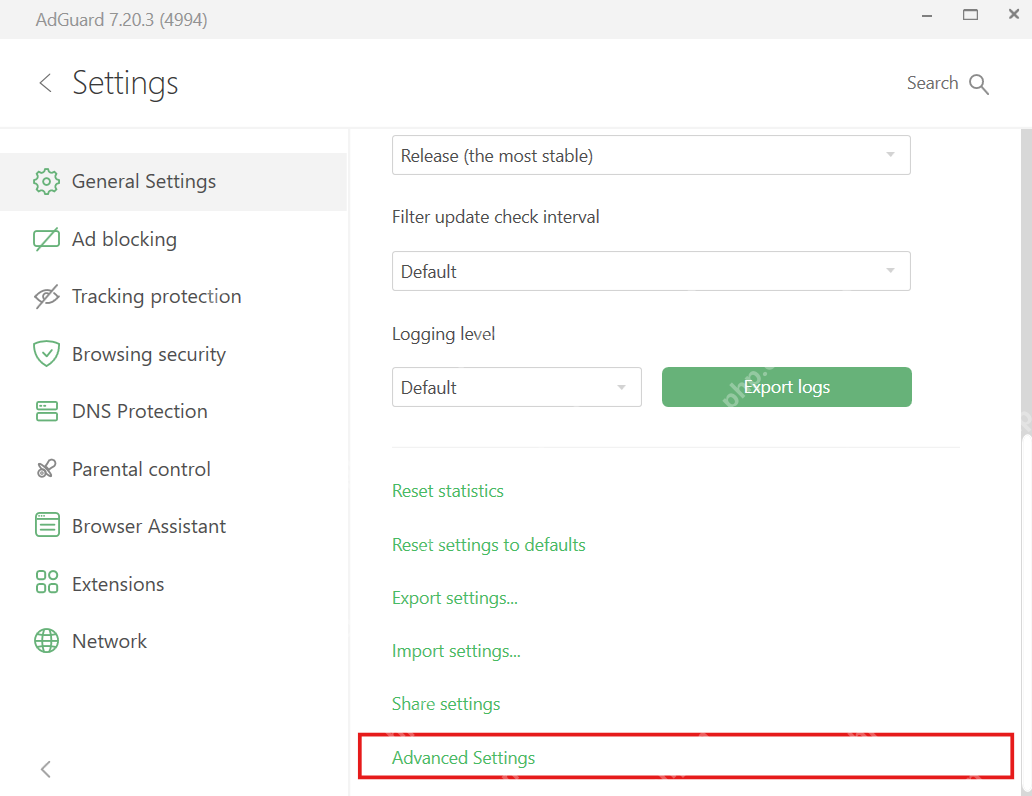Open the Advanced Settings link
The image size is (1032, 796).
463,758
